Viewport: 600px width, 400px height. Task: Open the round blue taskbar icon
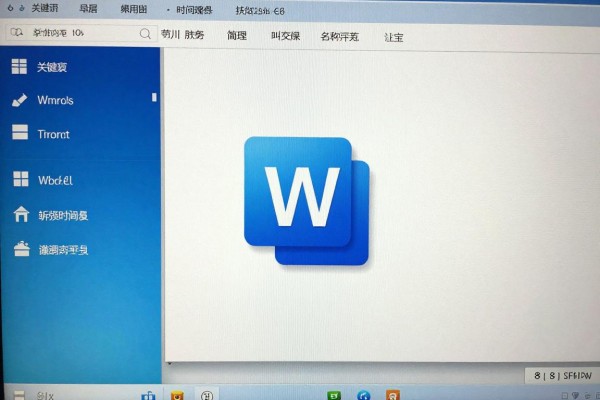click(x=364, y=395)
